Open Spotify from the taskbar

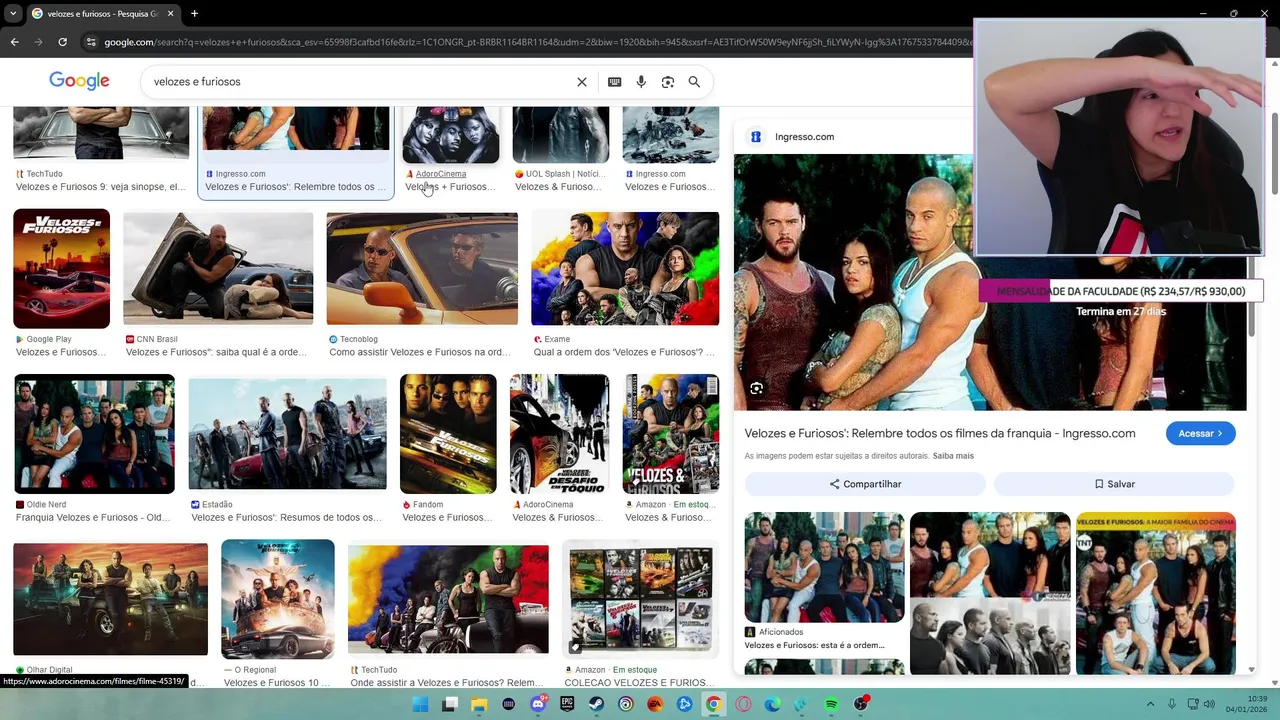tap(831, 704)
